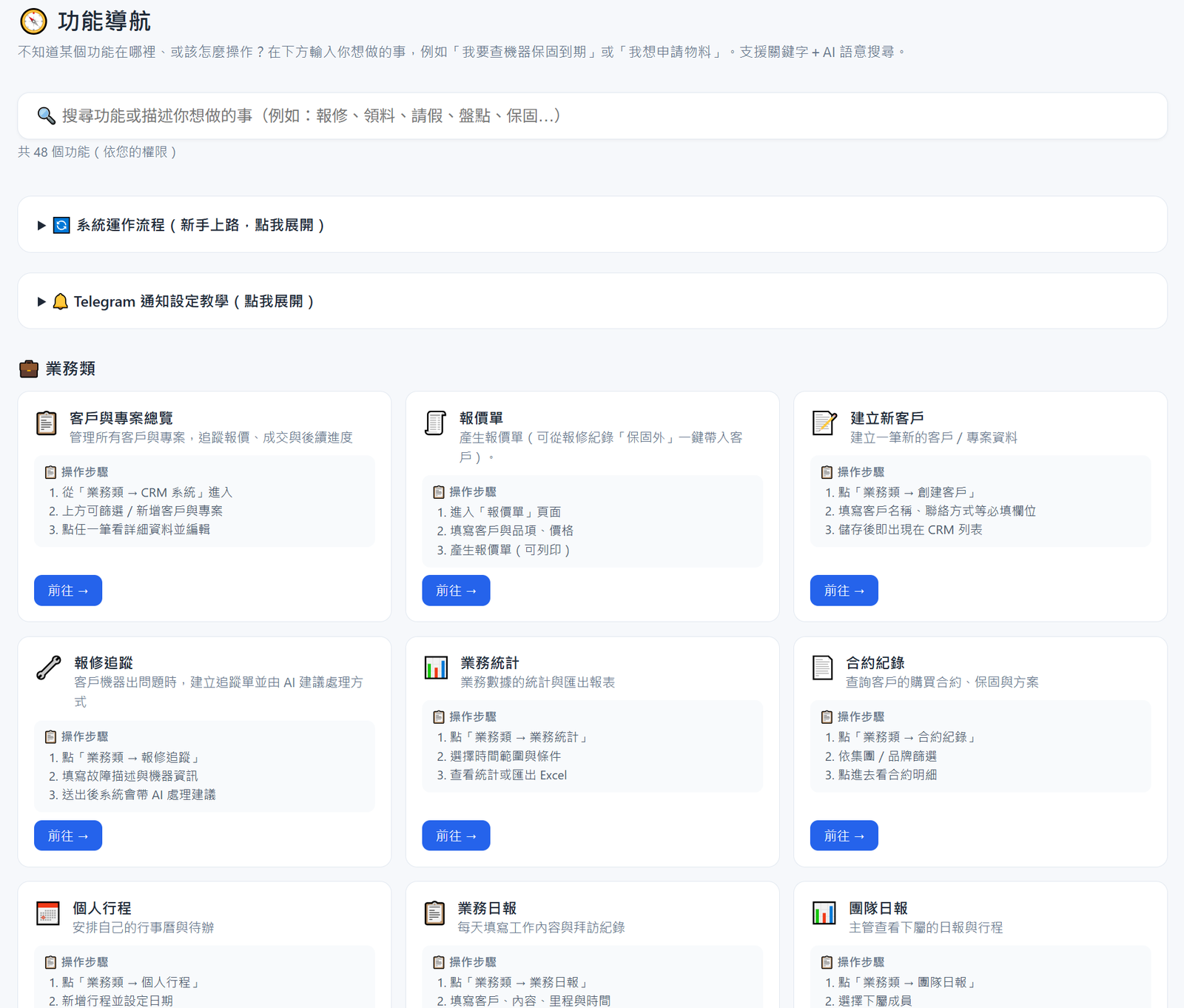Expand the 系統運作流程 disclosure triangle
Screen dimensions: 1184x1008
coord(41,225)
